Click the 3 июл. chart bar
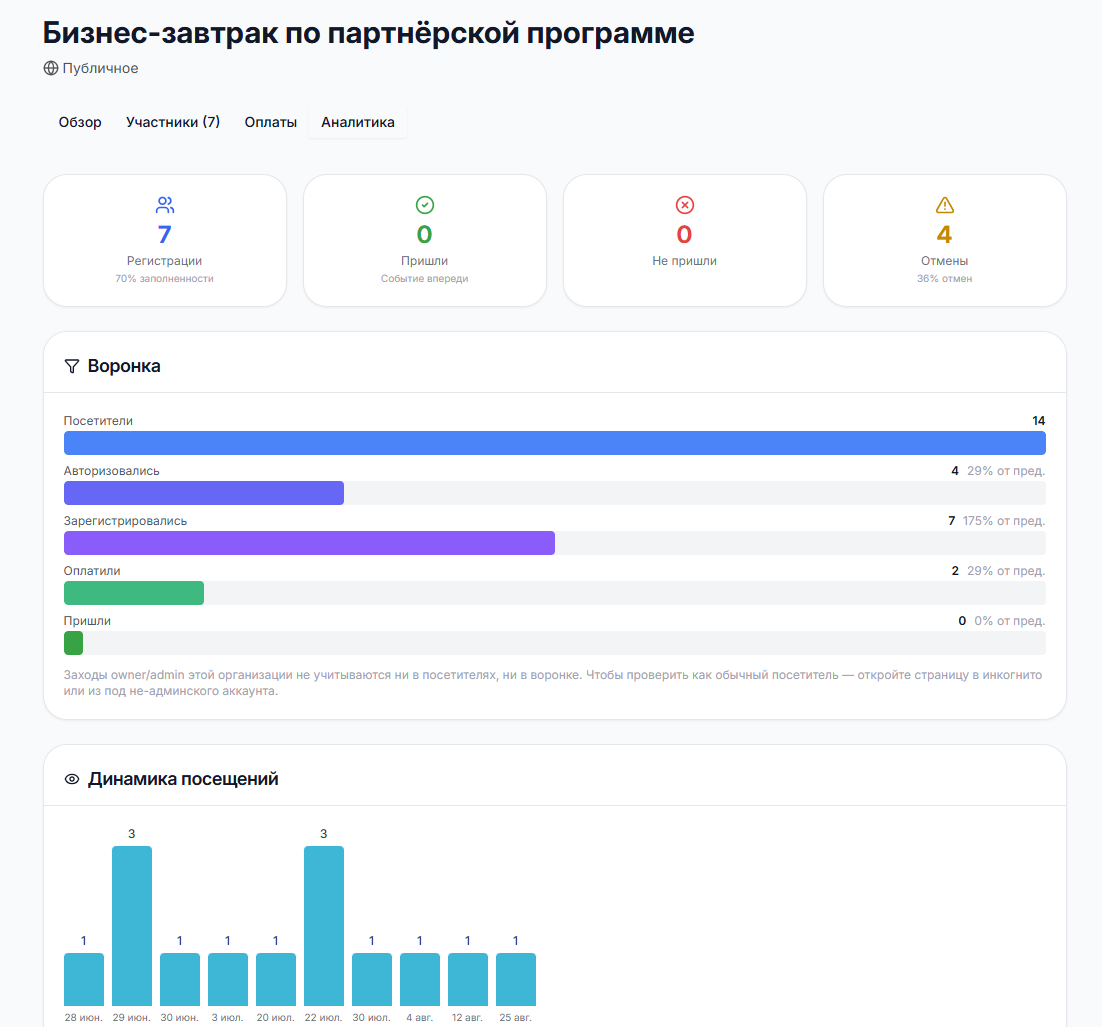The width and height of the screenshot is (1102, 1027). click(228, 979)
